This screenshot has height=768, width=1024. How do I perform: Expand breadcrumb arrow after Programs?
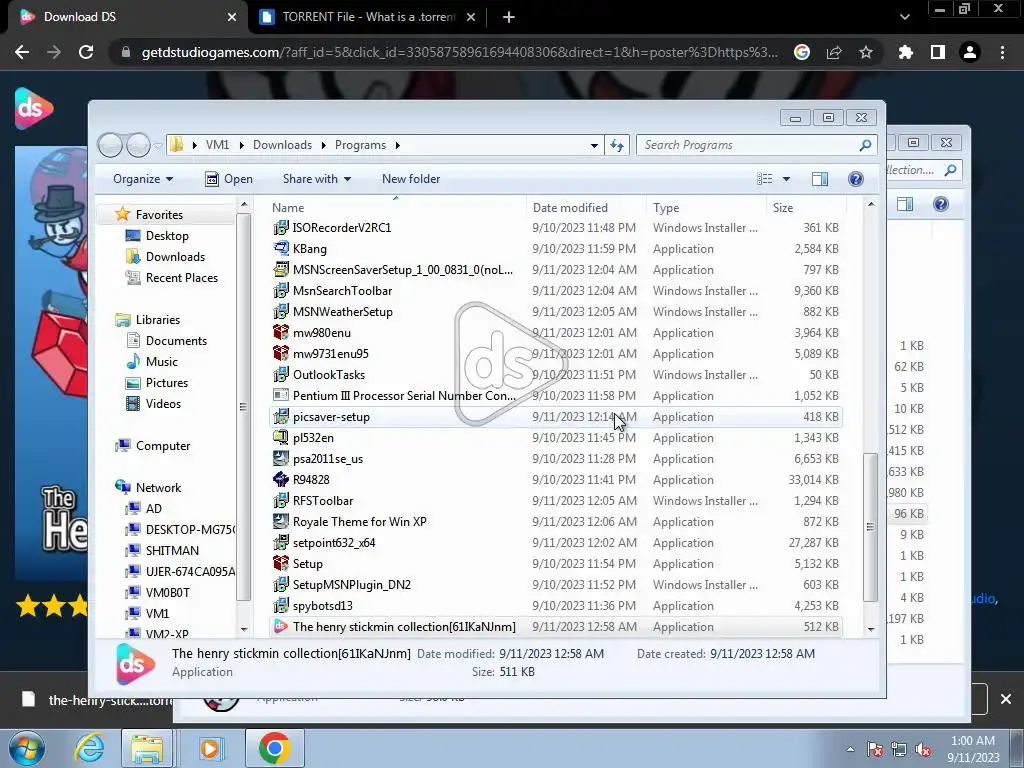(x=397, y=145)
